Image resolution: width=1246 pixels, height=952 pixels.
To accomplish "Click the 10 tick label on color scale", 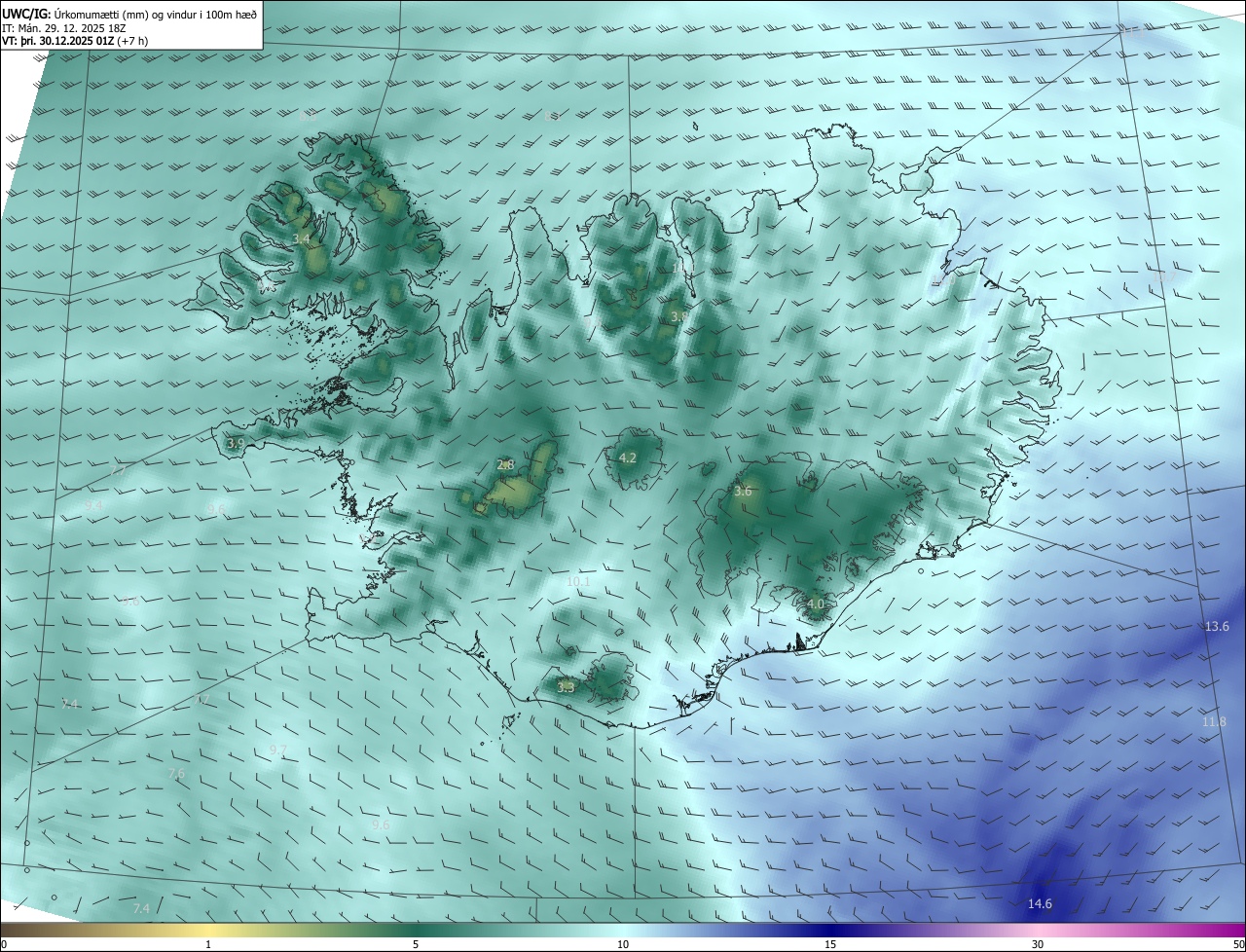I will [623, 944].
